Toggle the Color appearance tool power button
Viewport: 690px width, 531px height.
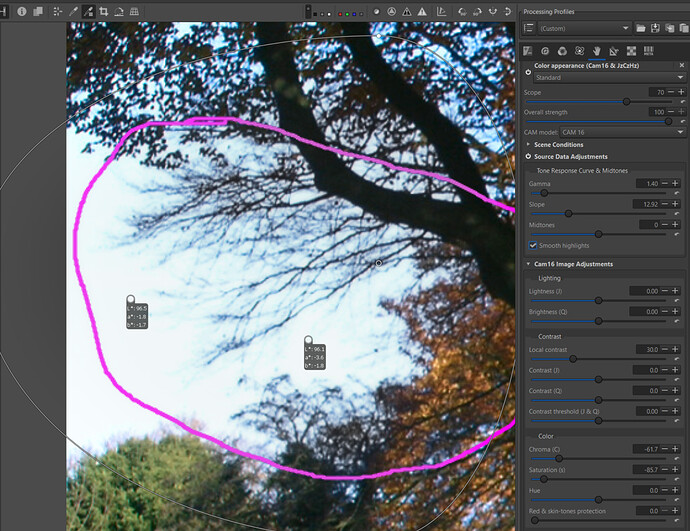click(x=528, y=72)
